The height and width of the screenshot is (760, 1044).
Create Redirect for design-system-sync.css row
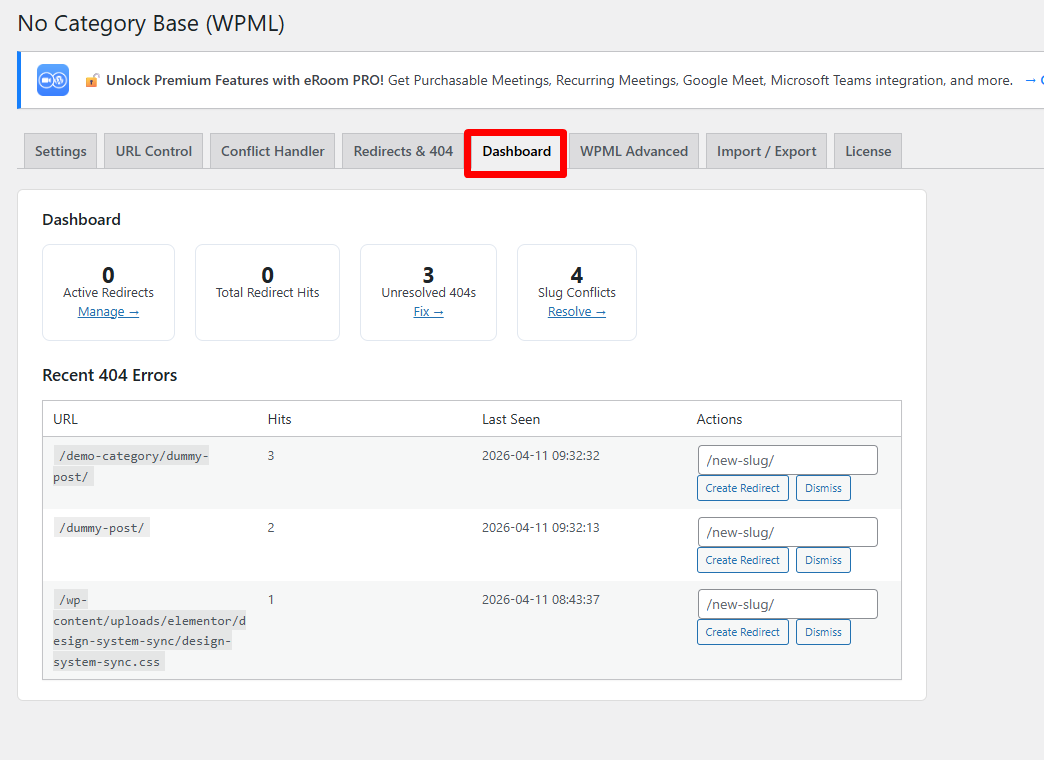[742, 632]
